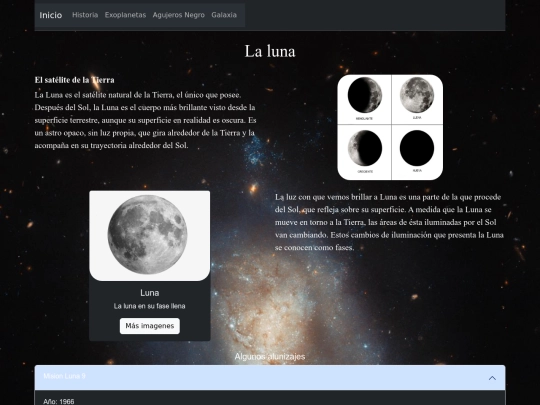Navigate to Agujeros Negro
This screenshot has width=540, height=405.
pyautogui.click(x=178, y=15)
